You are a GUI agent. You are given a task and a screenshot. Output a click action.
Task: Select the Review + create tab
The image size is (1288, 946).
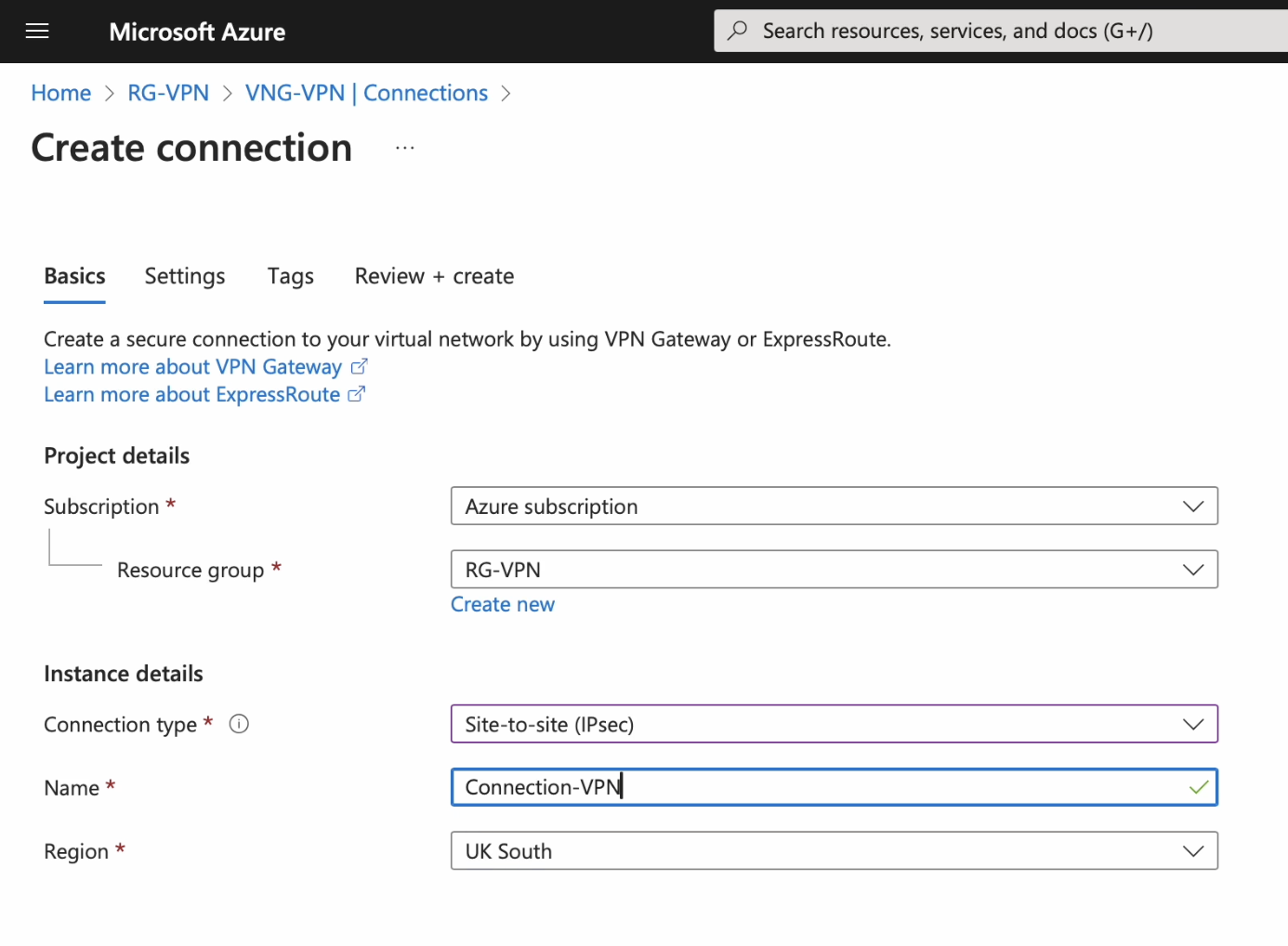434,276
